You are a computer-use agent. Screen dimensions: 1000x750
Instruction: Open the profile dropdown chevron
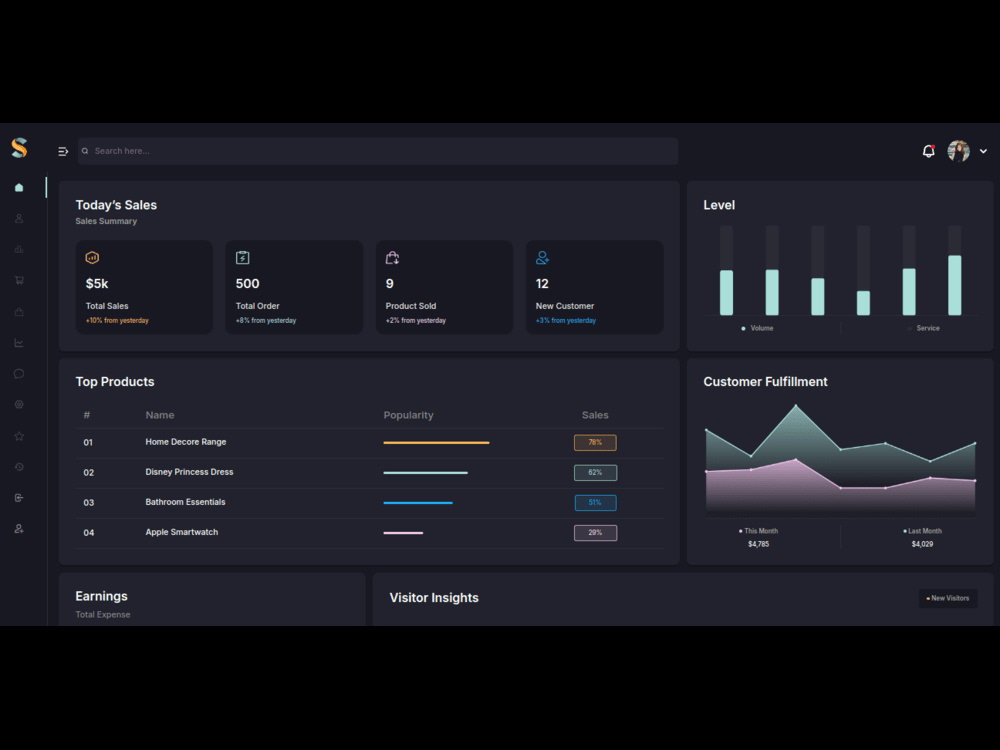(x=984, y=151)
